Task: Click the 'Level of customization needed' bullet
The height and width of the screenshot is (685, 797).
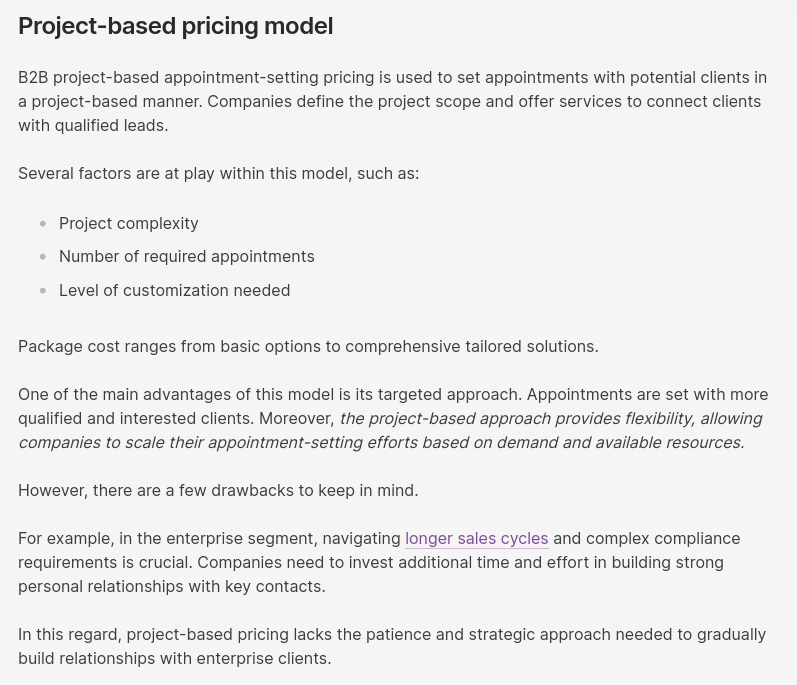Action: (x=174, y=290)
